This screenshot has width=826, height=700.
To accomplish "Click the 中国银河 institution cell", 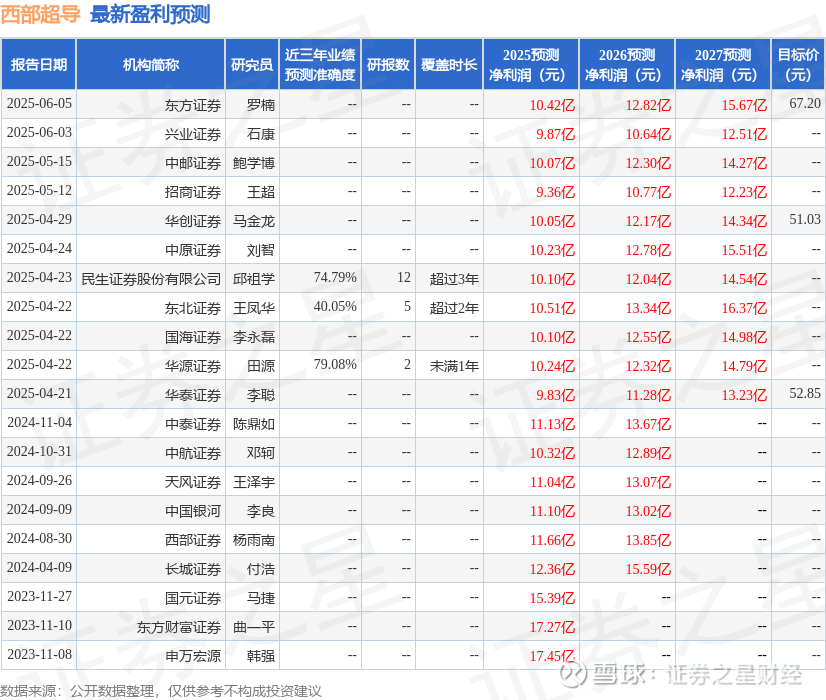I will click(x=192, y=511).
